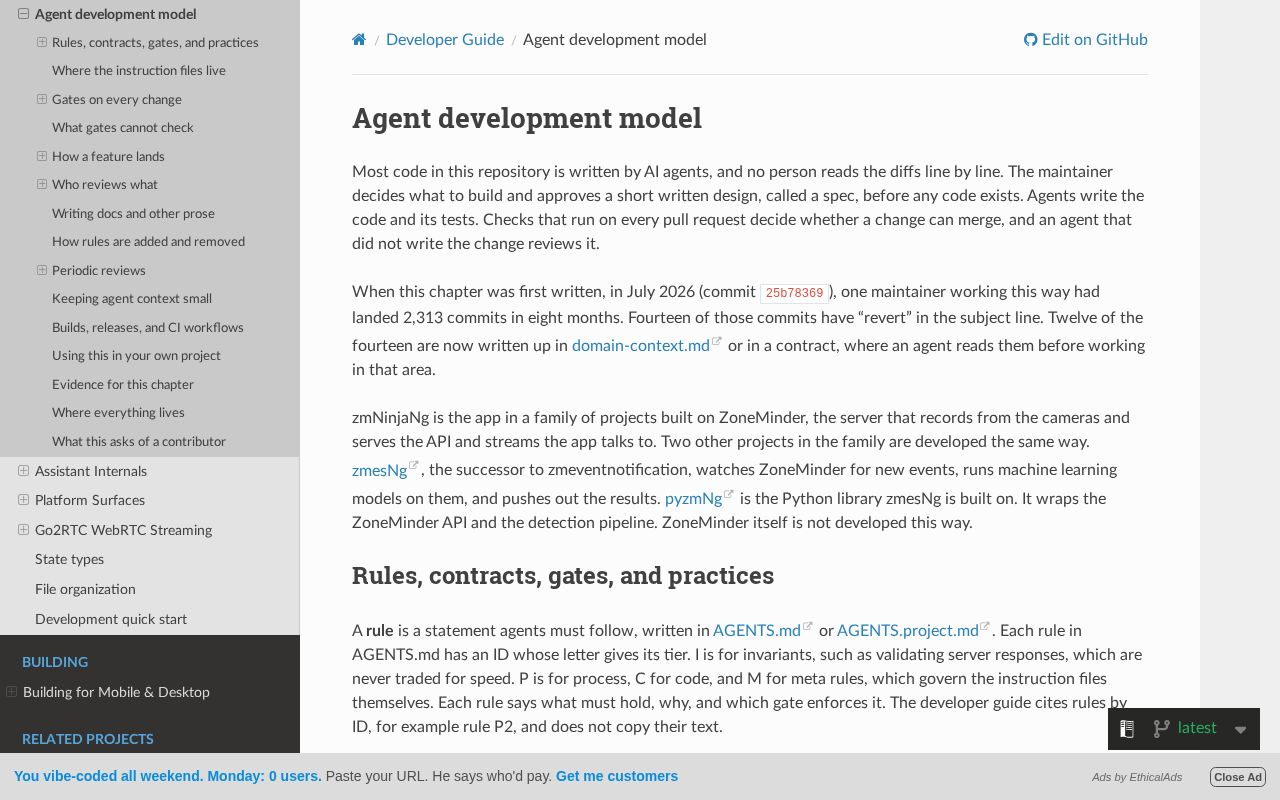
Task: Click the Rules, contracts, gates, and practices heading
Action: click(x=563, y=576)
